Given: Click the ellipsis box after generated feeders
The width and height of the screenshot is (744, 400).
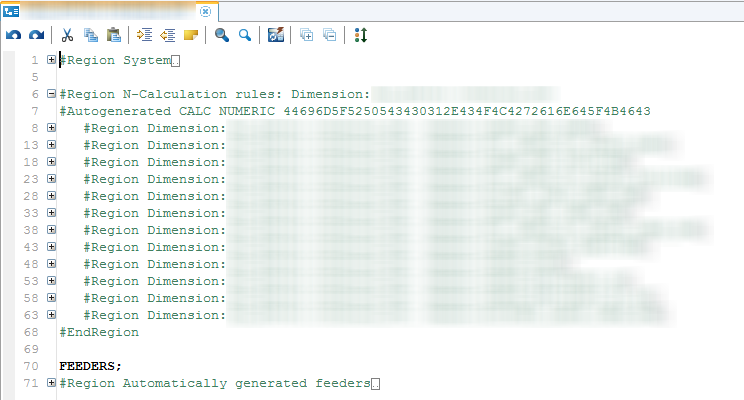Looking at the screenshot, I should pos(375,384).
